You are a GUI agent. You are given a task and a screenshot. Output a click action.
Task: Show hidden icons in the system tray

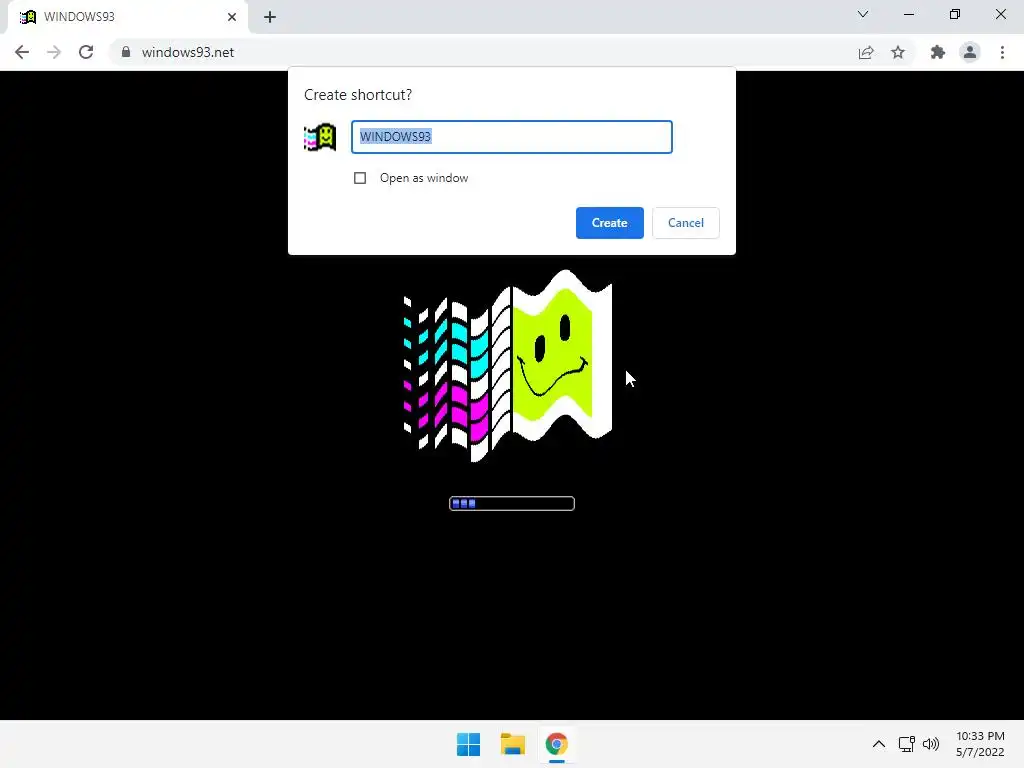click(x=879, y=744)
